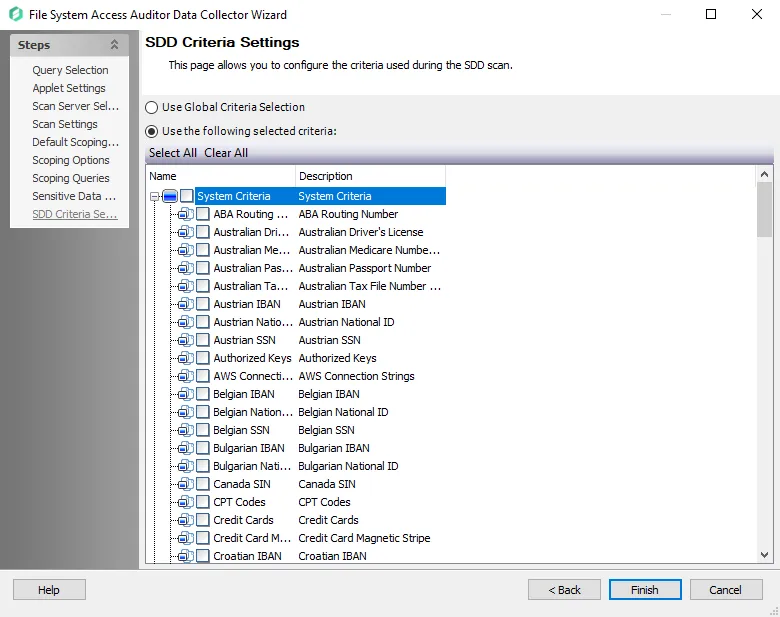Open the Scoping Queries step

71,178
